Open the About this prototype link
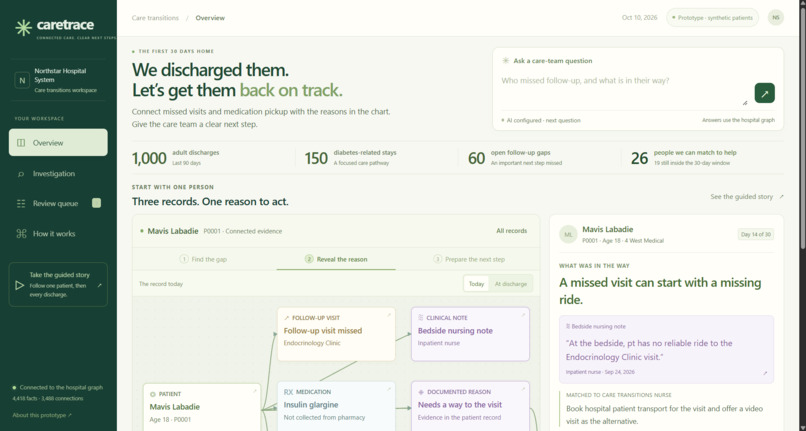806x431 pixels. [42, 415]
